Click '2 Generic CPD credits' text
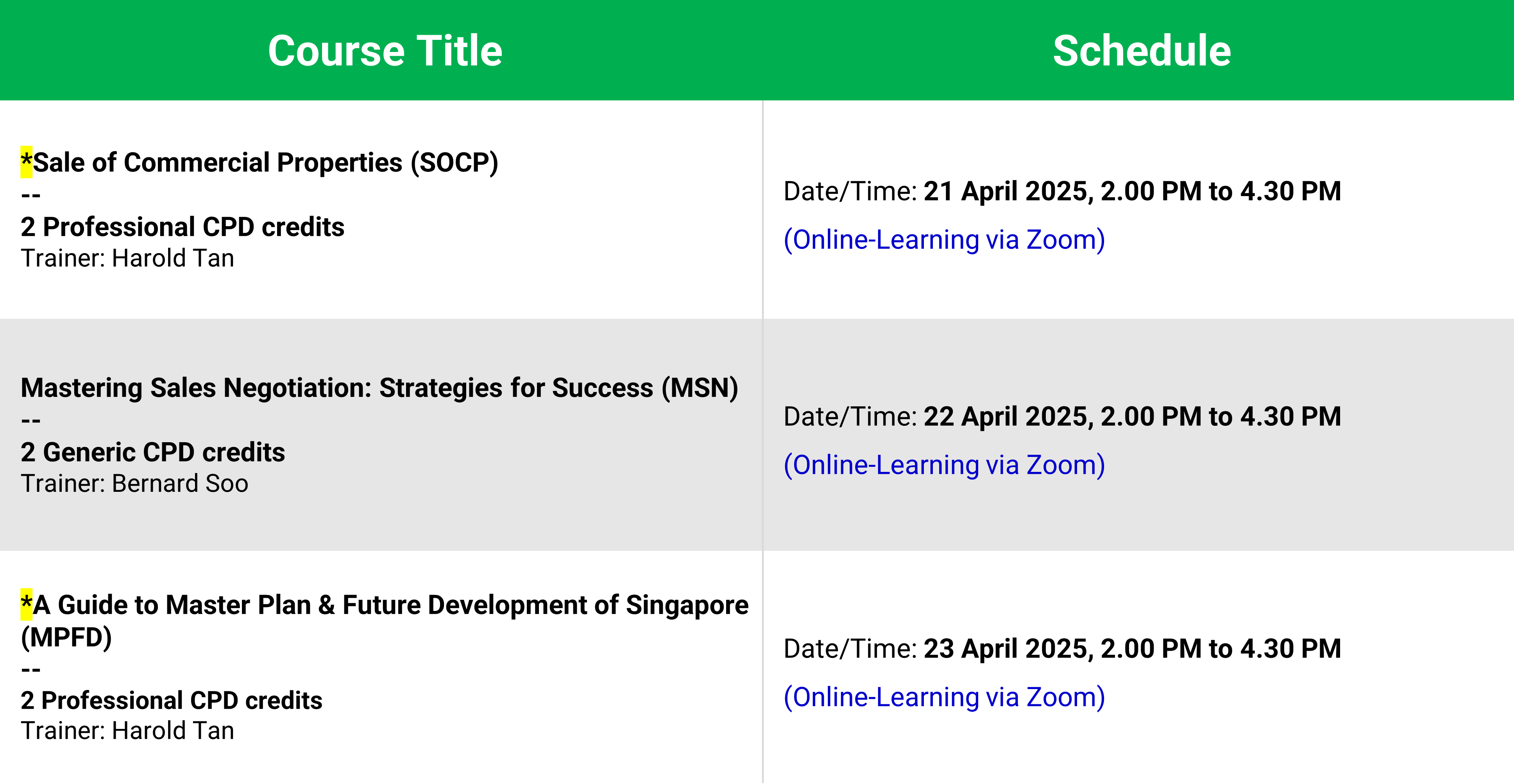This screenshot has width=1514, height=784. pyautogui.click(x=153, y=452)
